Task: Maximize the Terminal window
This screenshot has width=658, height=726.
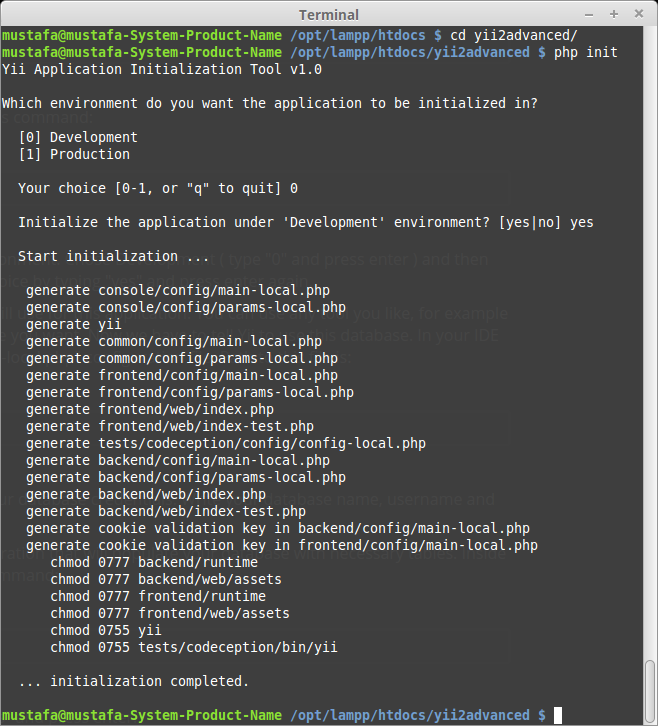Action: tap(614, 14)
